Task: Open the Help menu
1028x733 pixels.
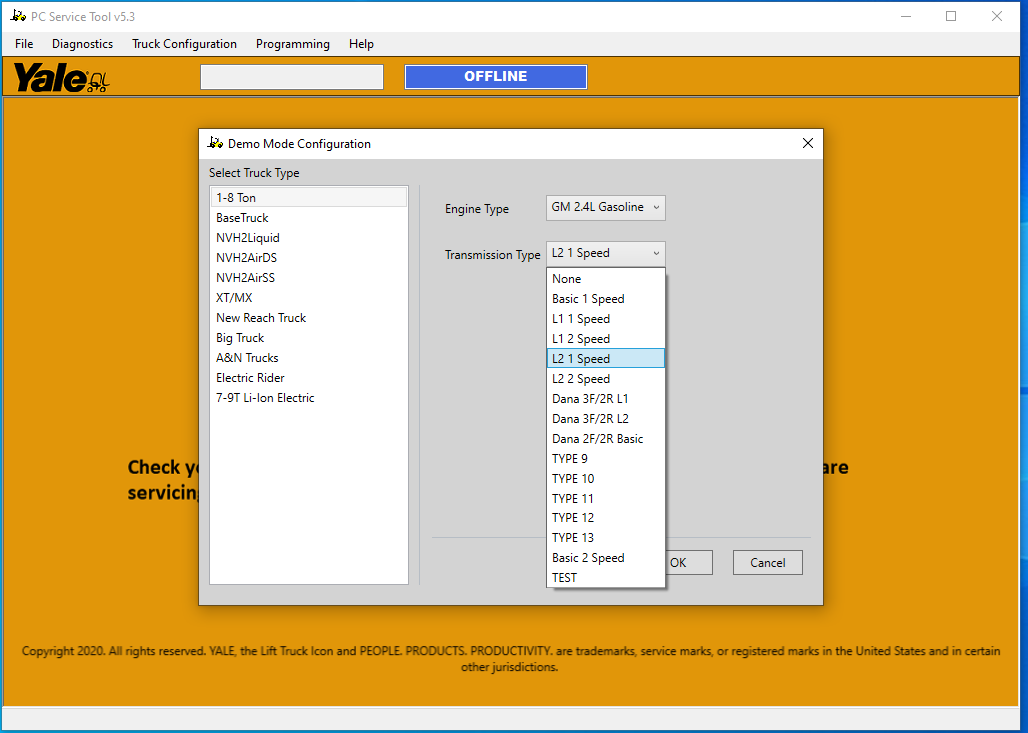Action: (x=361, y=44)
